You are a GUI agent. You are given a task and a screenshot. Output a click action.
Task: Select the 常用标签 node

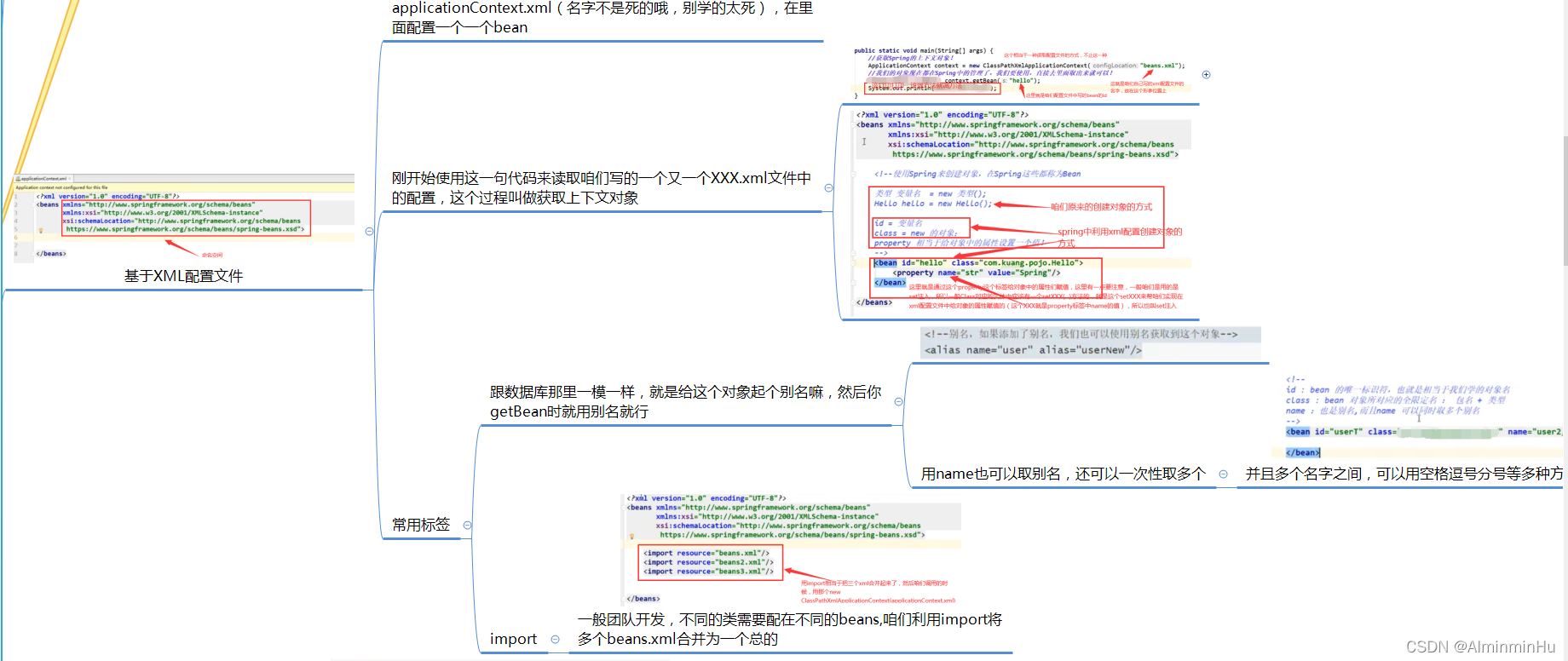421,526
